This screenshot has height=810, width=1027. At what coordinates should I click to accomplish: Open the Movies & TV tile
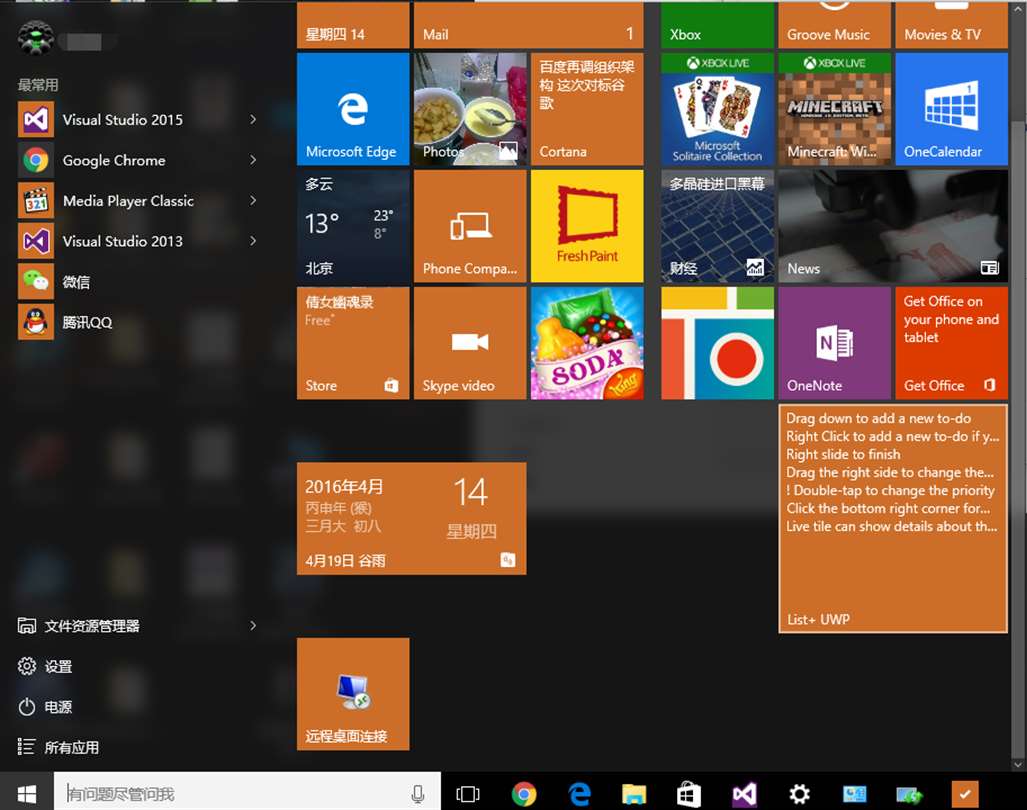[x=952, y=25]
